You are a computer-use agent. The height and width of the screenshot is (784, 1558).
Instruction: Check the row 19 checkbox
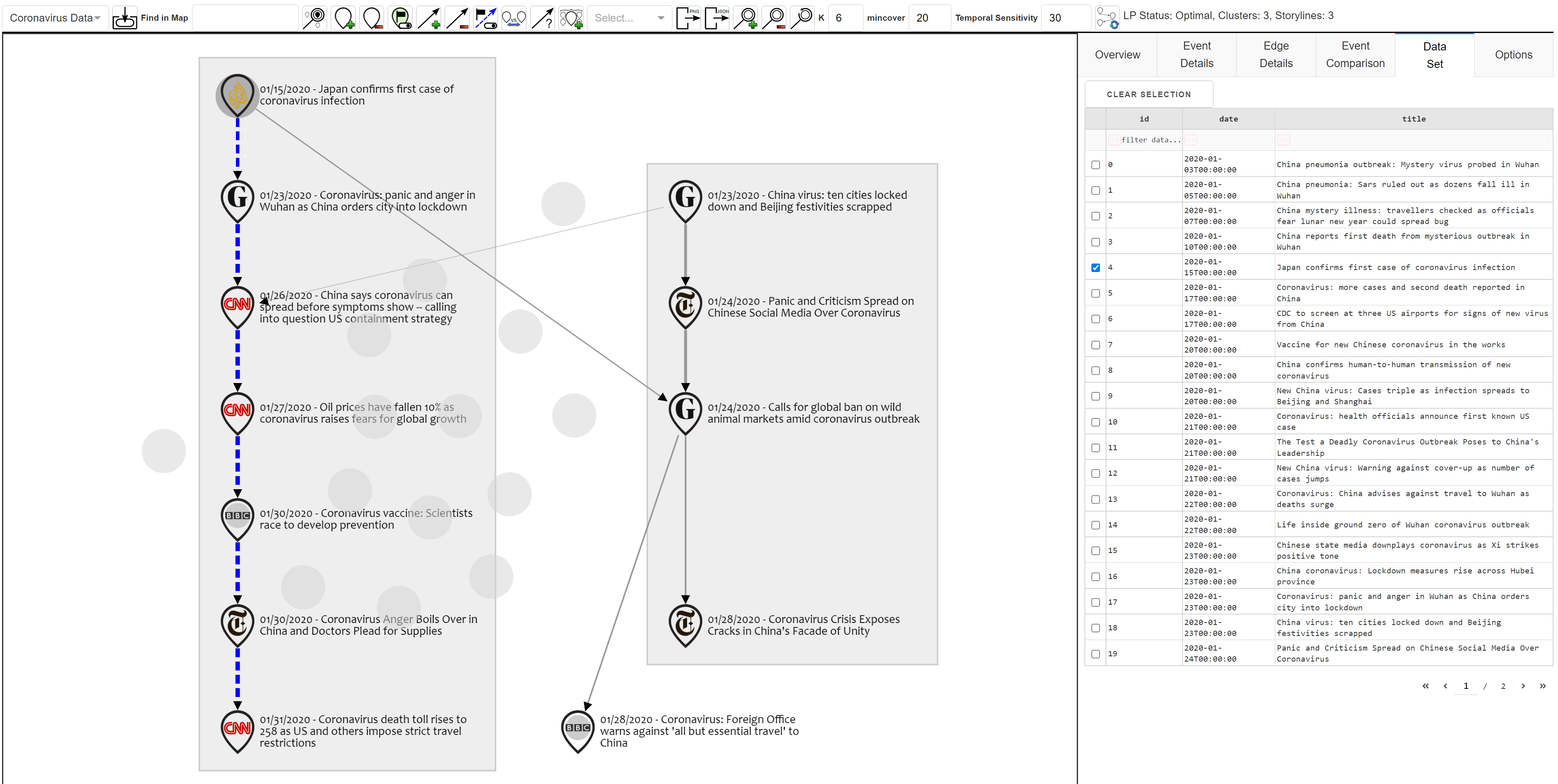pyautogui.click(x=1095, y=654)
